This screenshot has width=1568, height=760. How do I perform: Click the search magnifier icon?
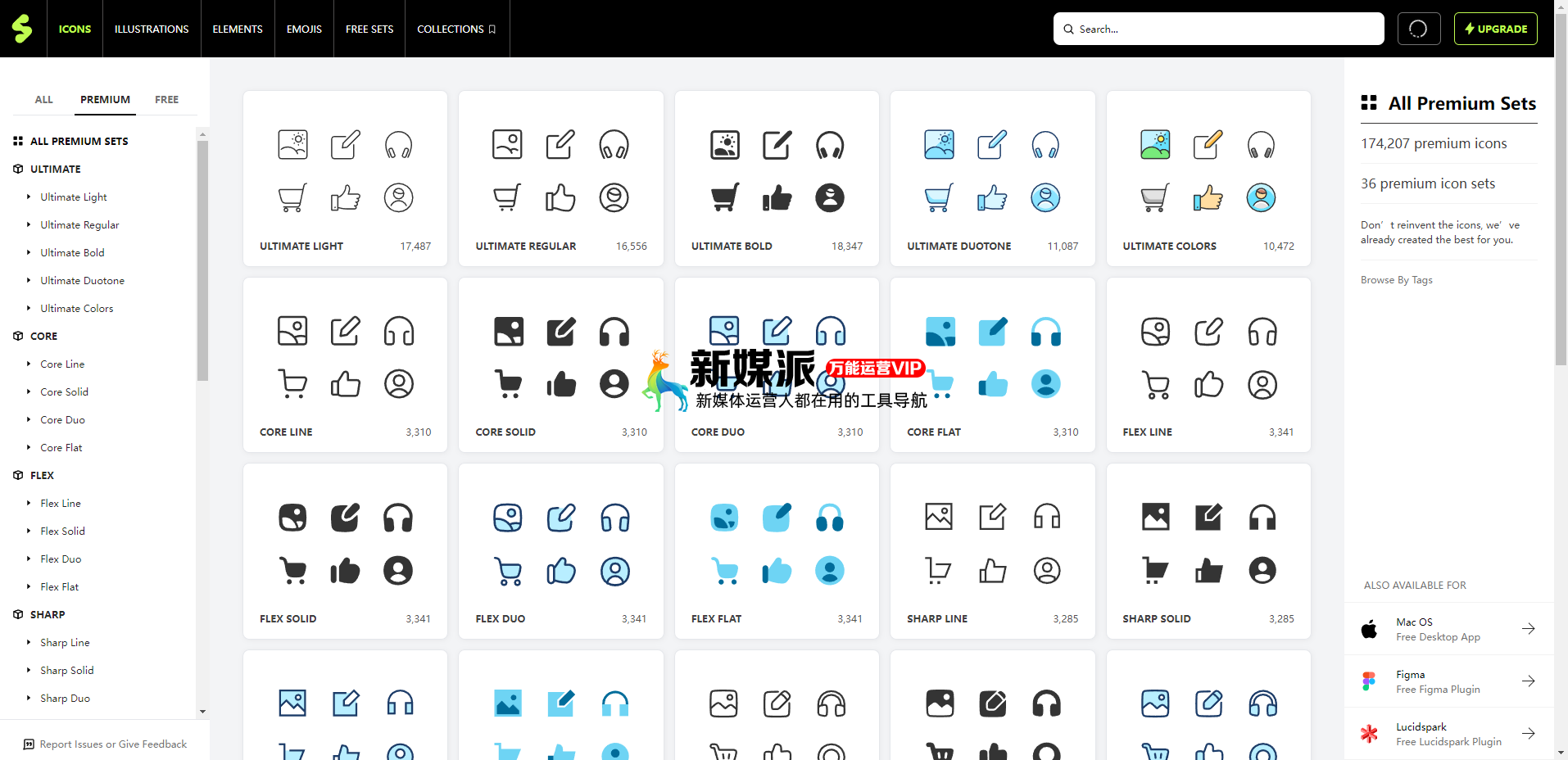[1068, 29]
